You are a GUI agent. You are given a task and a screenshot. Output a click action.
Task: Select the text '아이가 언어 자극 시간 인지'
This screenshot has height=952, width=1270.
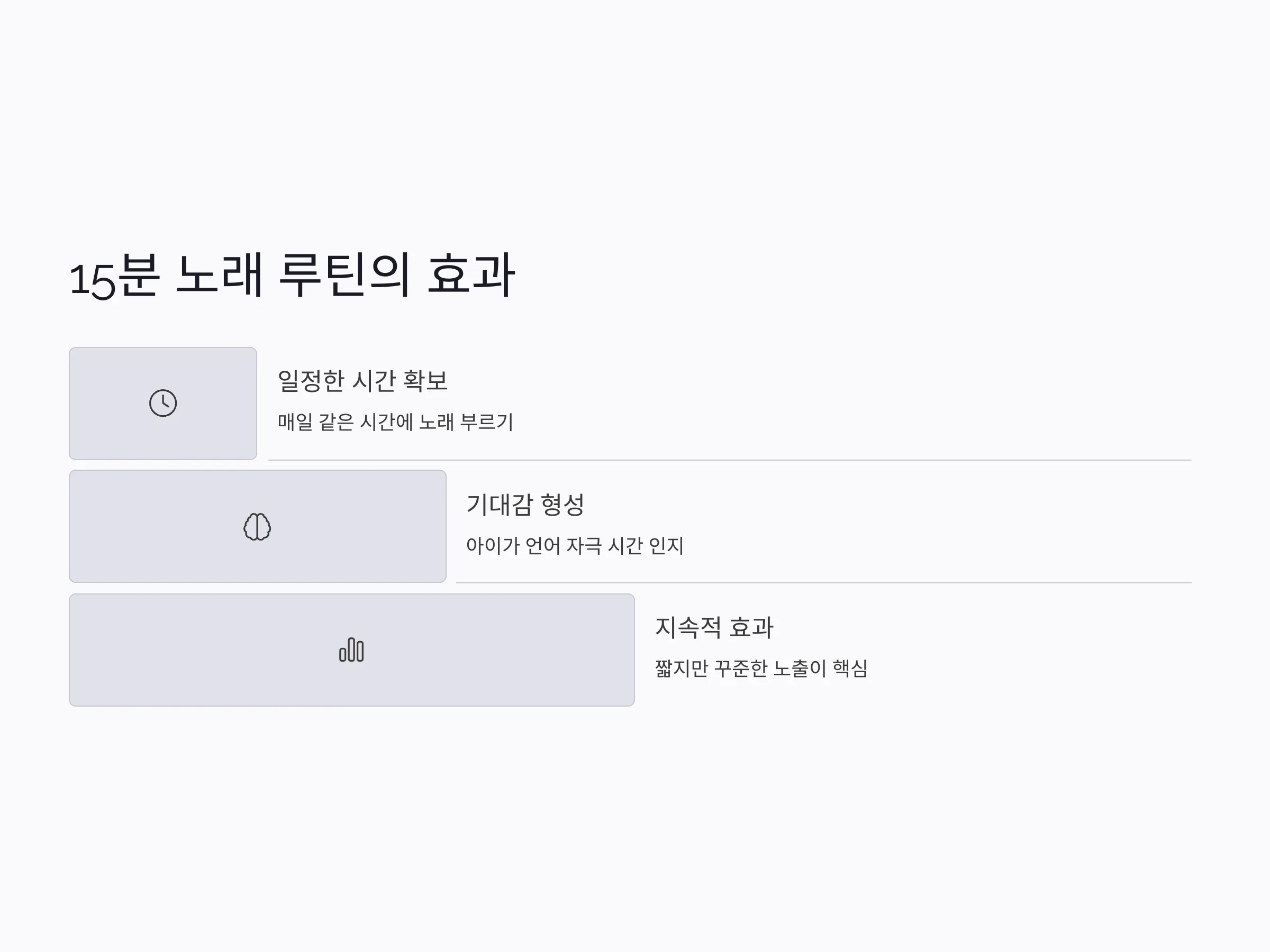[x=575, y=545]
